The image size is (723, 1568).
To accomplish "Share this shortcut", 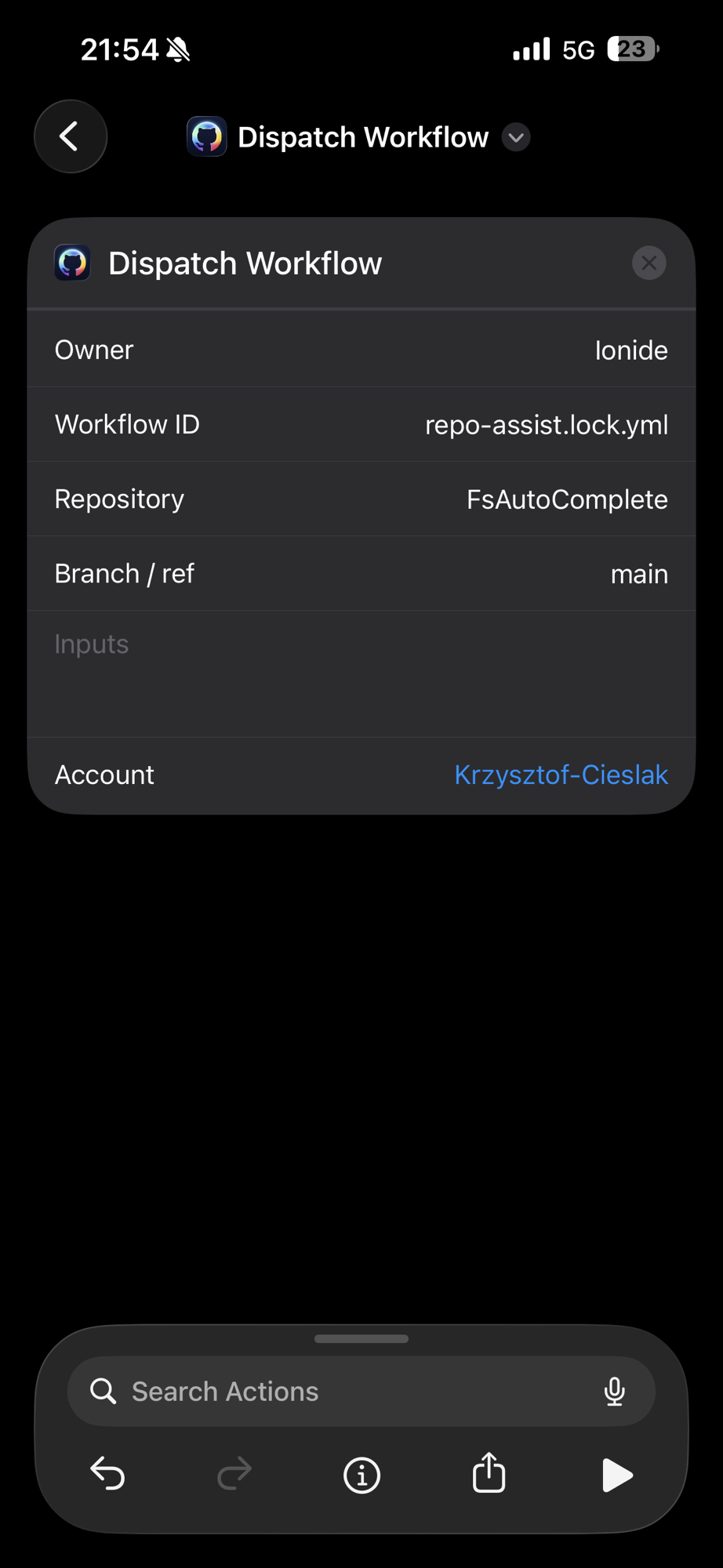I will tap(489, 1473).
